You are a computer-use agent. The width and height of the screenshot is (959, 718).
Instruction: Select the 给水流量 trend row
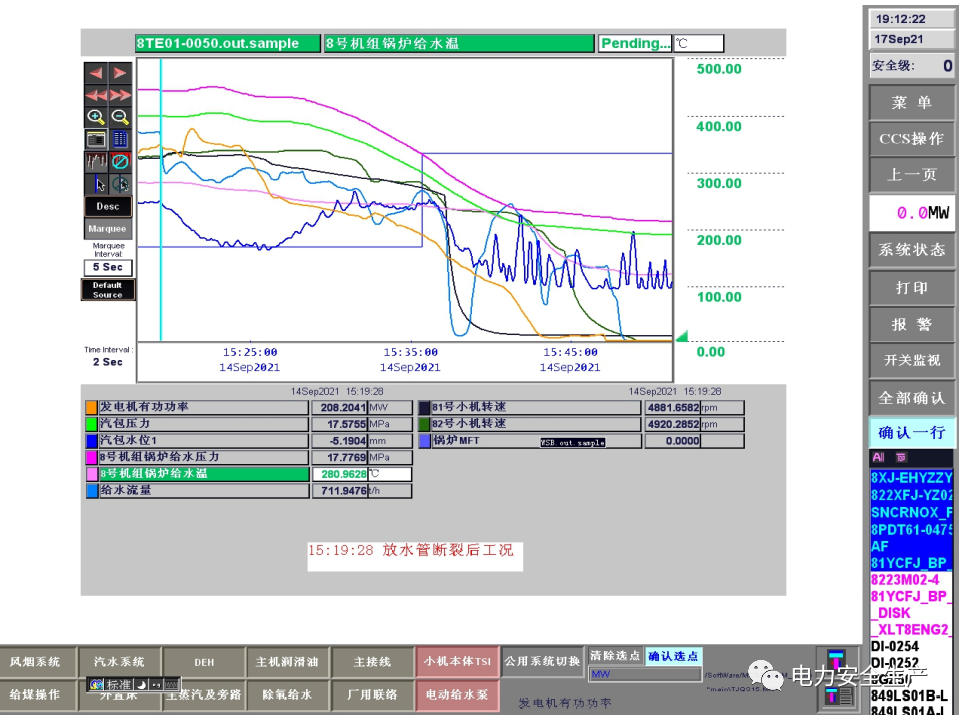pyautogui.click(x=204, y=490)
